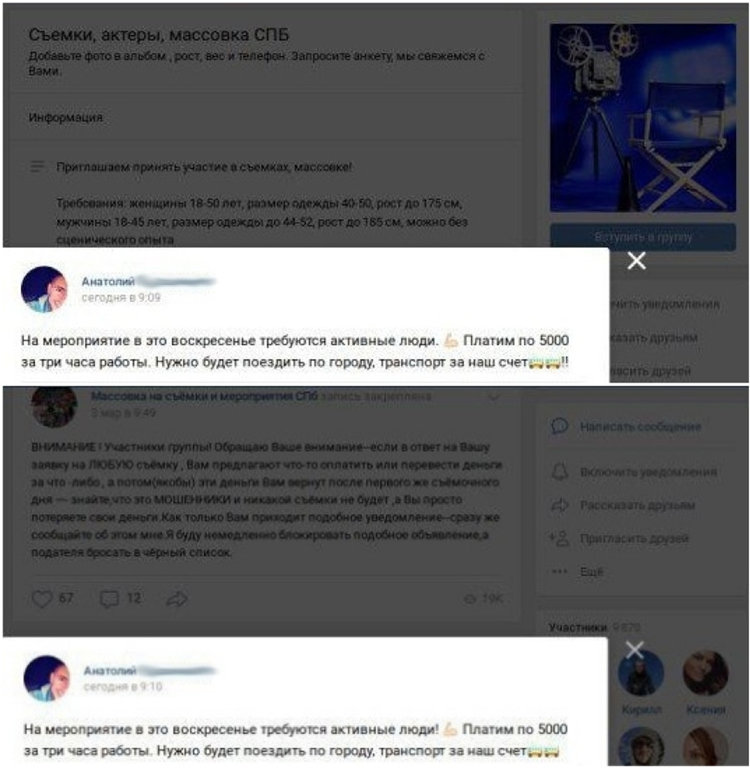This screenshot has width=750, height=768.
Task: Share the pinned post with arrow icon
Action: click(177, 598)
